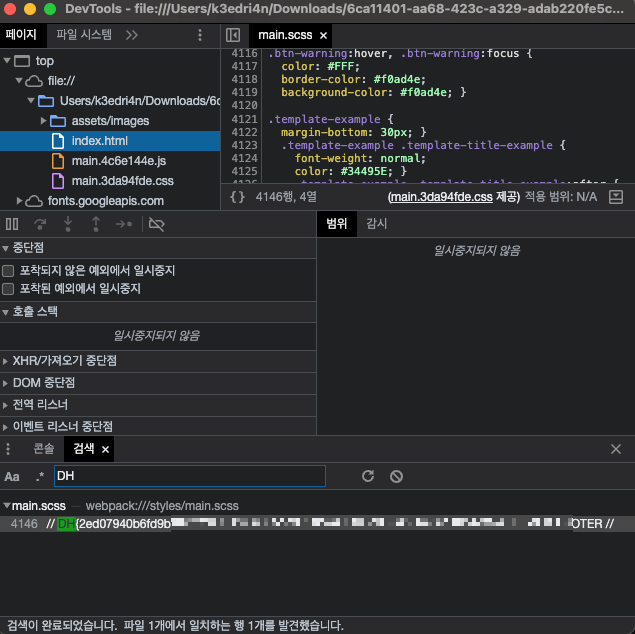Switch to the 파일 시스템 tab

(84, 35)
